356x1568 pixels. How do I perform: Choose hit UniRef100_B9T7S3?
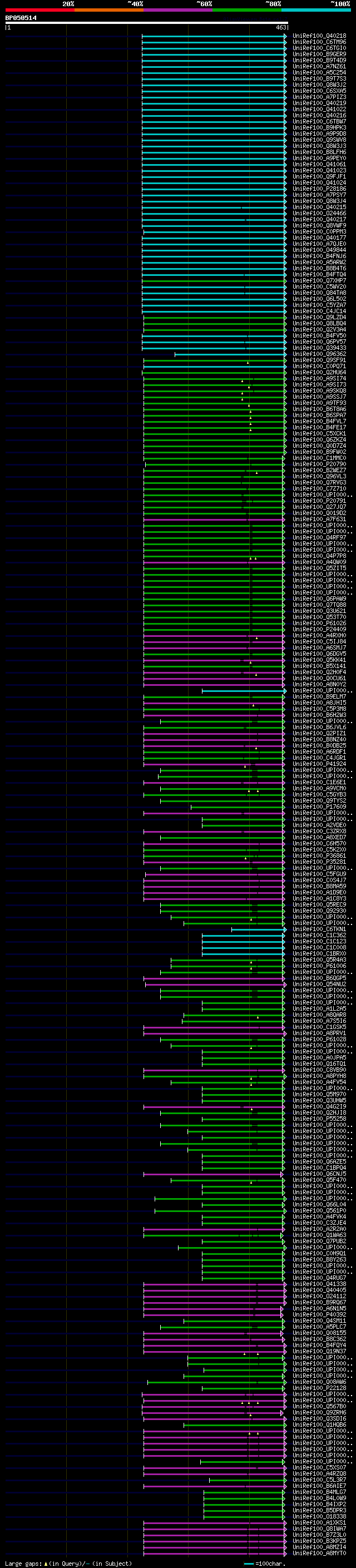point(319,78)
